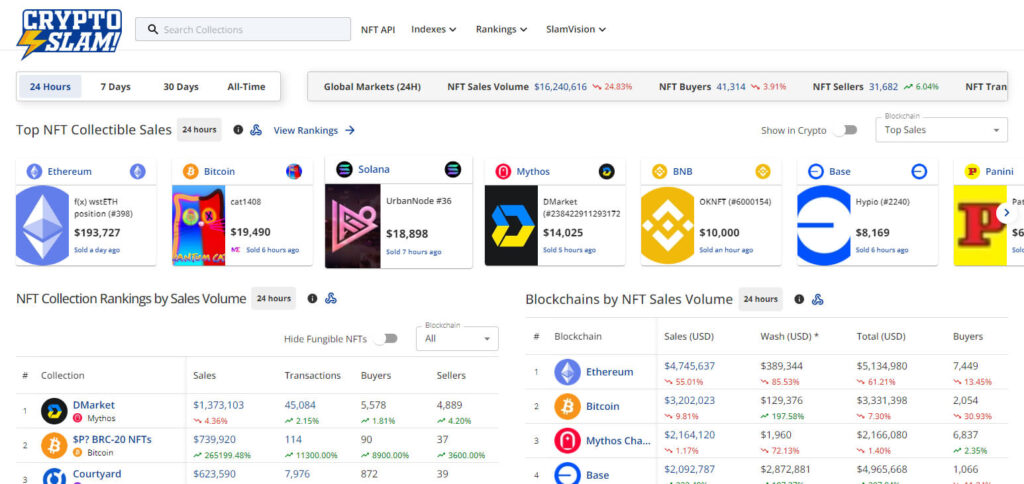Click the Hypio (#2240) title
This screenshot has height=484, width=1024.
coord(882,202)
